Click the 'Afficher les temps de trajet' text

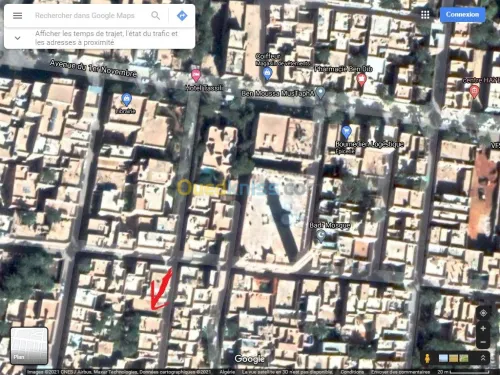click(x=106, y=38)
